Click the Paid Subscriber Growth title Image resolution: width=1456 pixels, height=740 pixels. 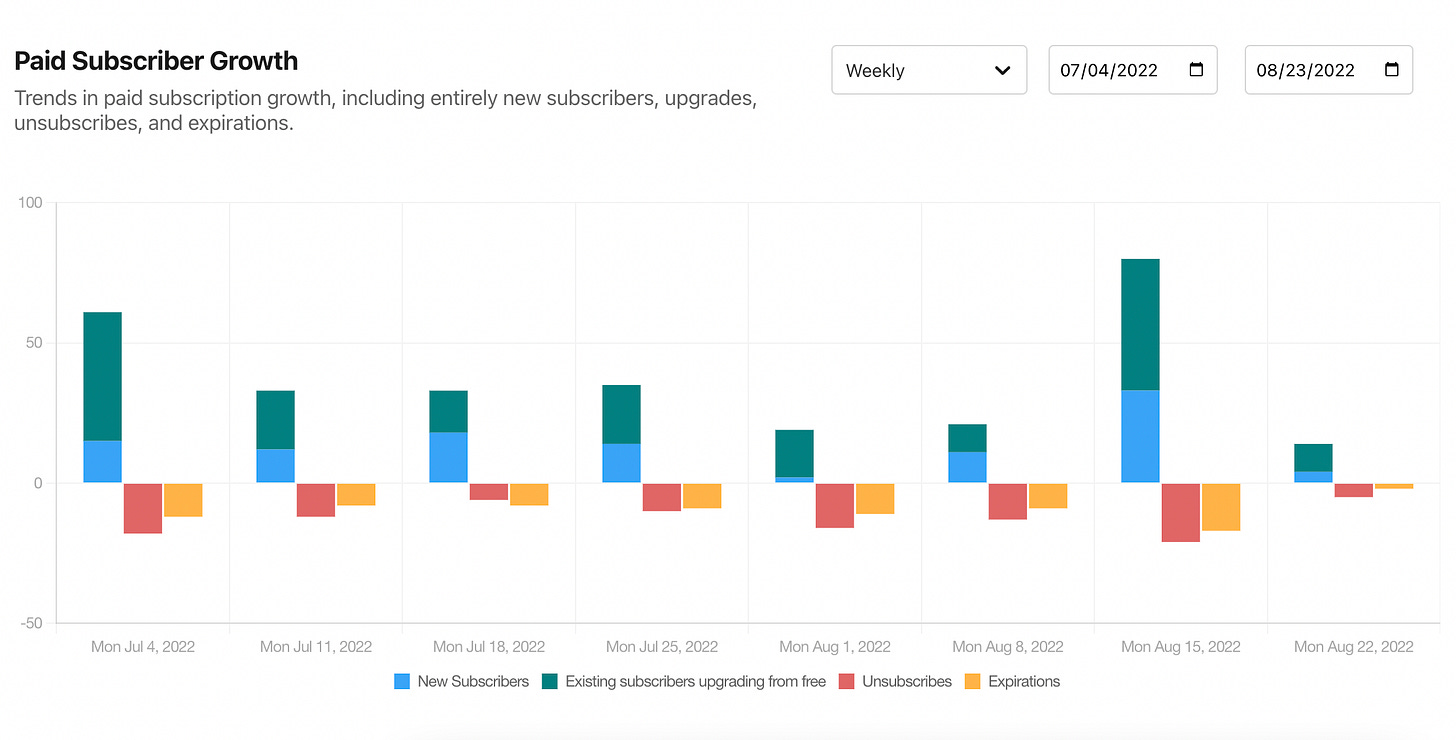(x=156, y=61)
